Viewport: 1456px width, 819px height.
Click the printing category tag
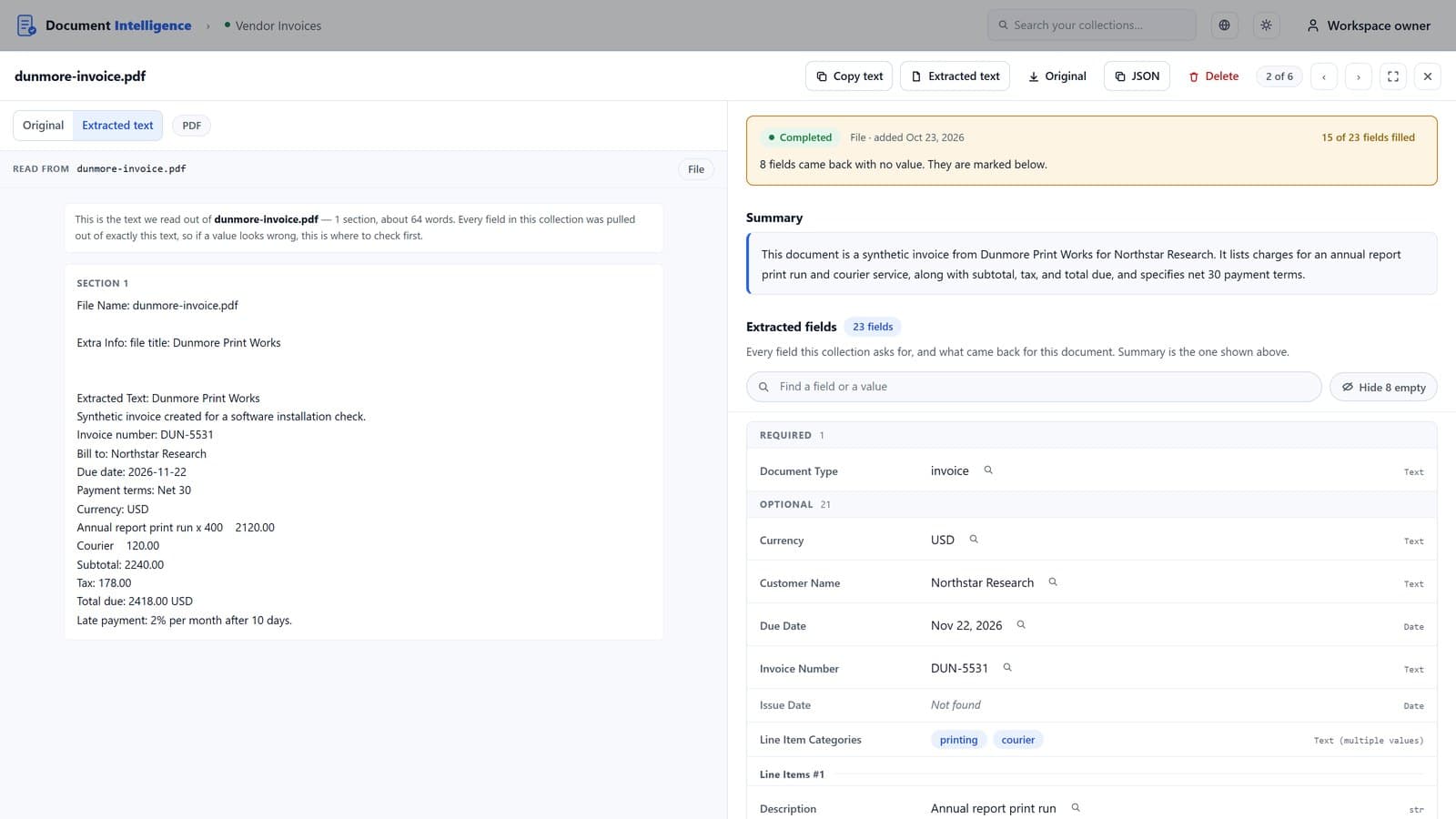958,740
